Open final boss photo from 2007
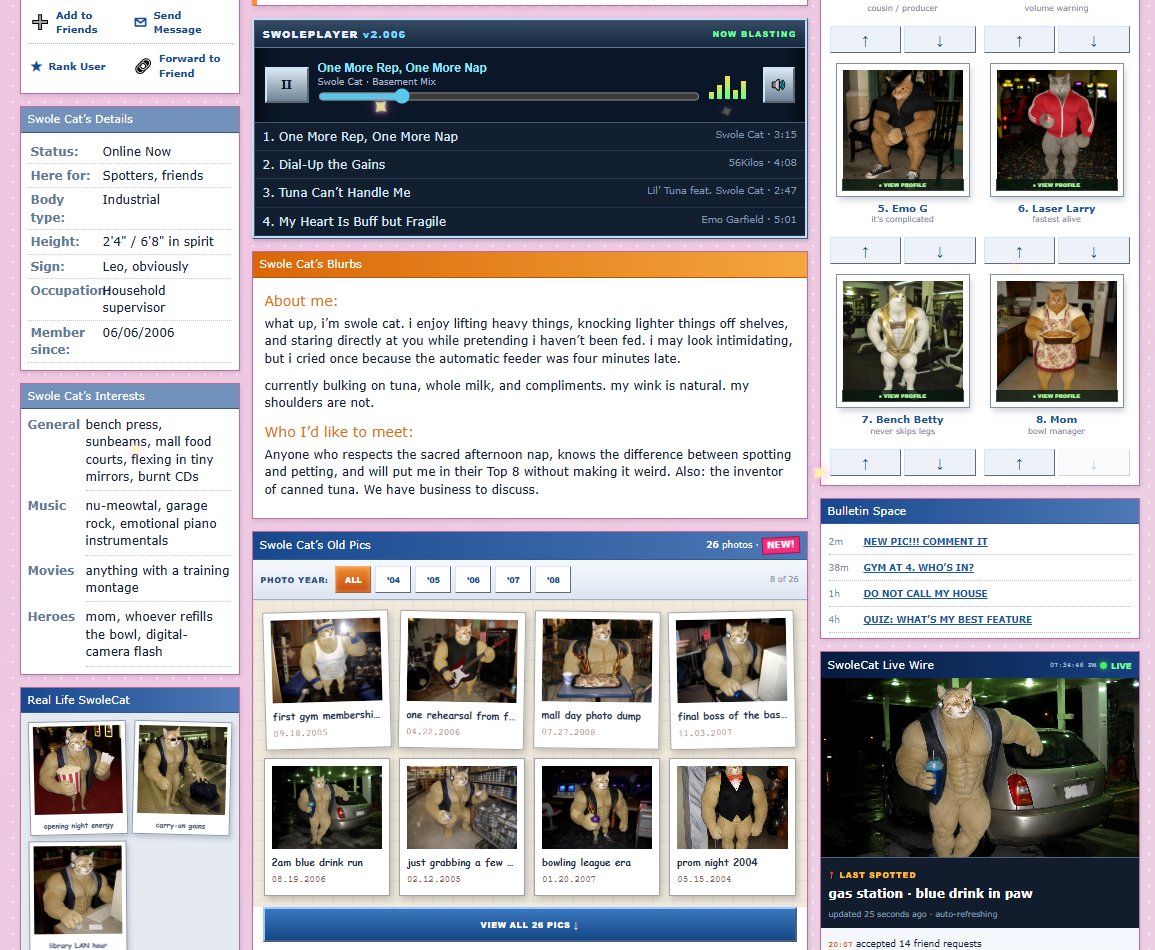Image resolution: width=1155 pixels, height=950 pixels. coord(731,661)
